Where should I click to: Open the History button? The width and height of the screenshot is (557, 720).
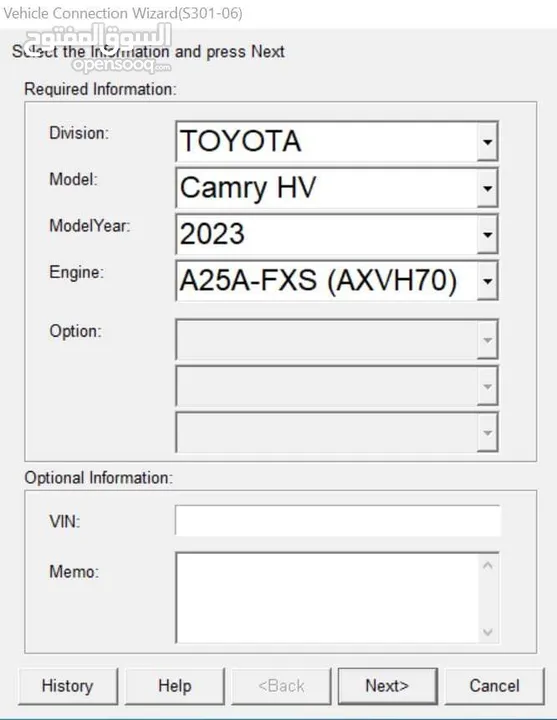[x=68, y=686]
